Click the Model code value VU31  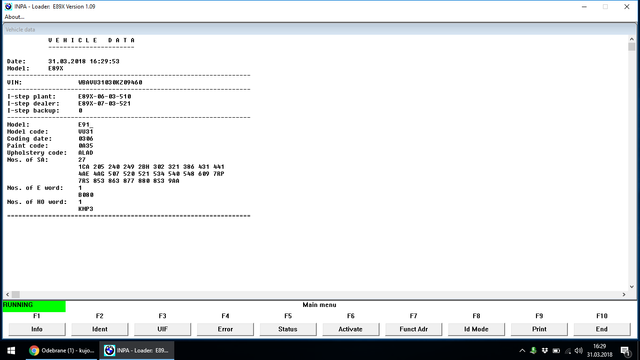pyautogui.click(x=86, y=132)
